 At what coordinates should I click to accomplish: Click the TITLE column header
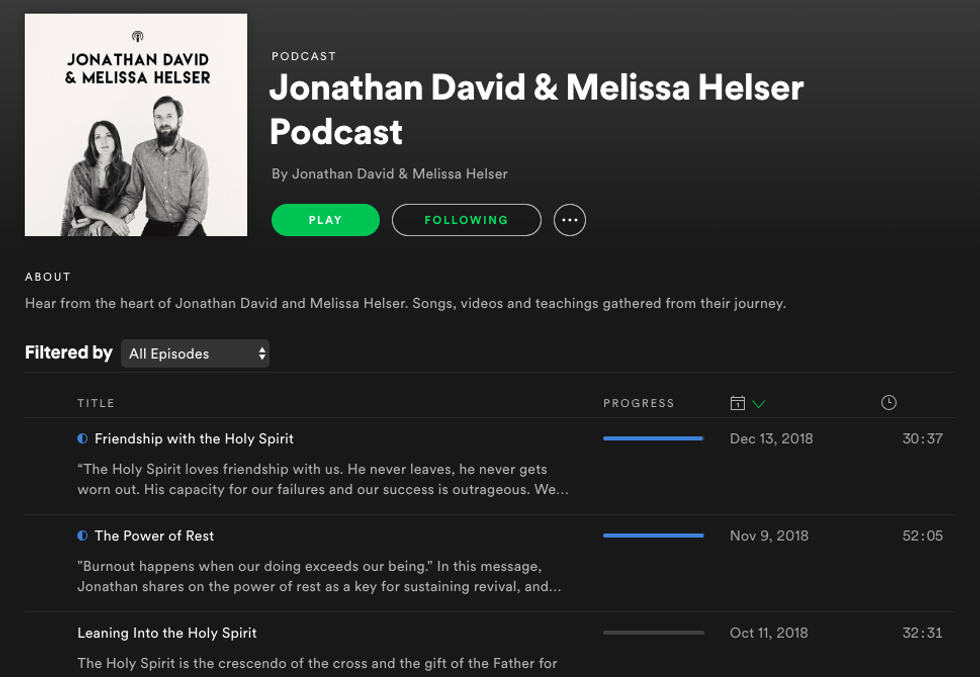tap(96, 403)
